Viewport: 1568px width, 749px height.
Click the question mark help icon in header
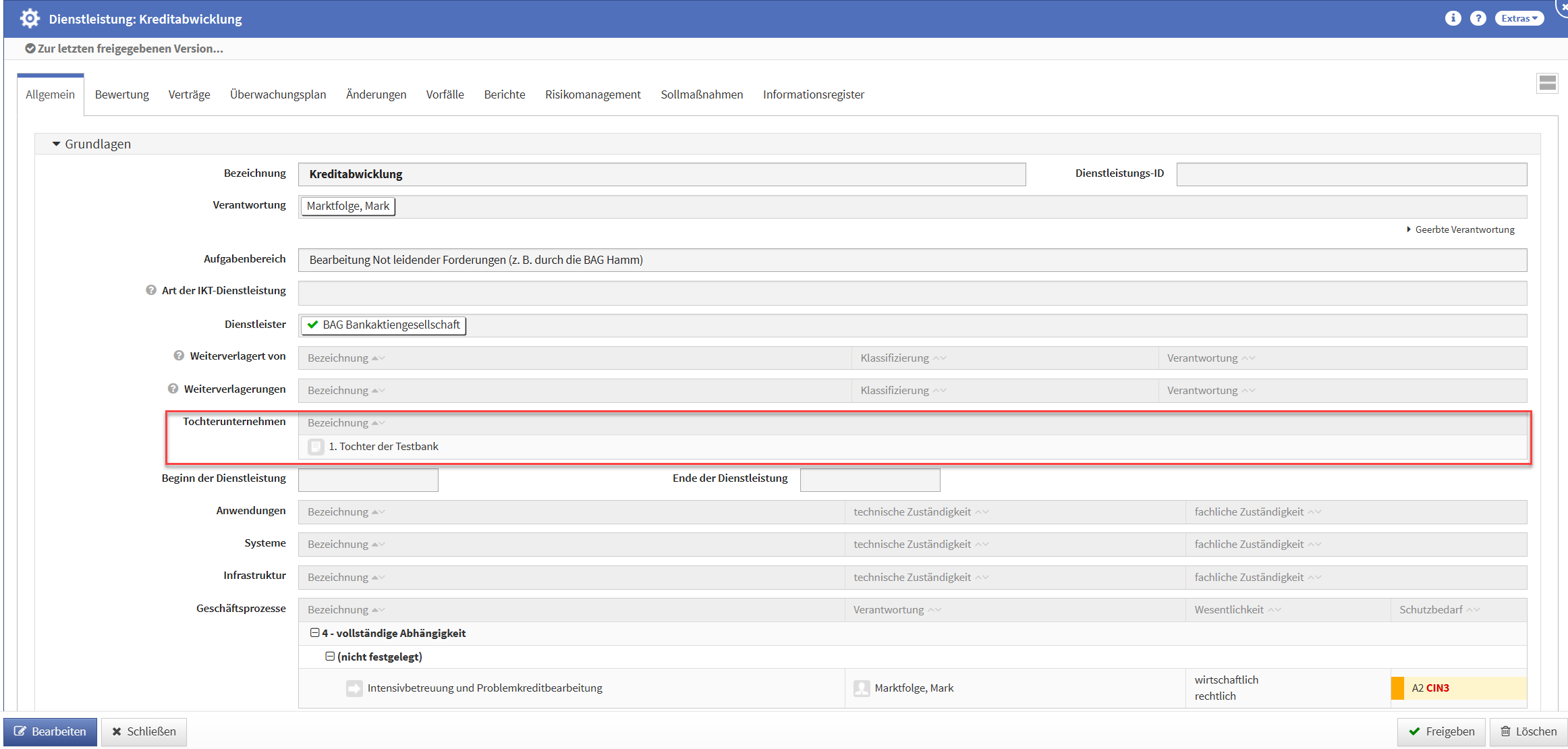coord(1478,18)
